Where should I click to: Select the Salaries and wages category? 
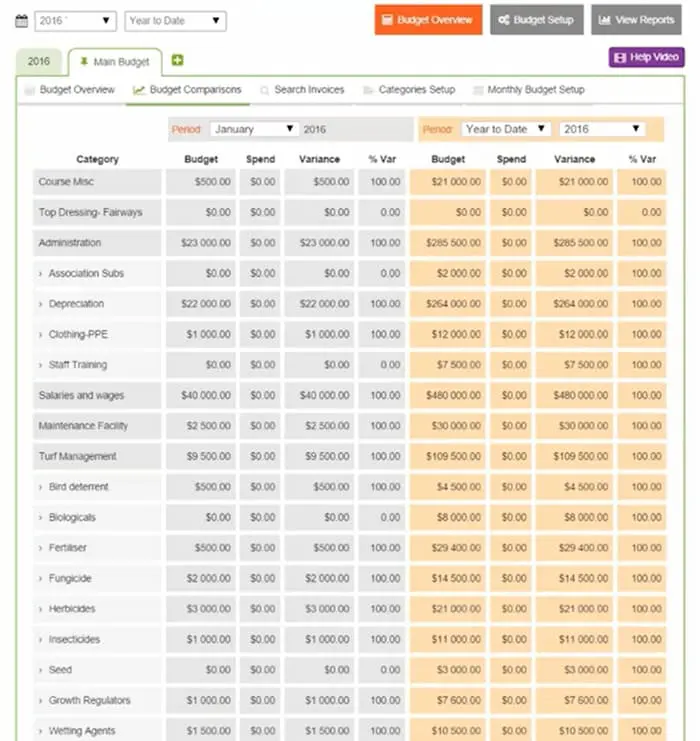97,396
